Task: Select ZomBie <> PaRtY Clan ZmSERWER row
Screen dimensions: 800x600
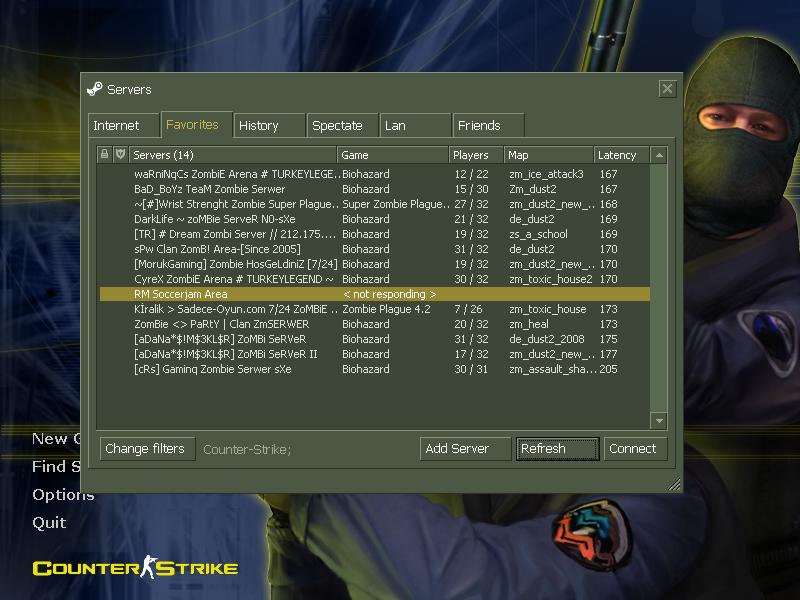Action: click(x=374, y=324)
